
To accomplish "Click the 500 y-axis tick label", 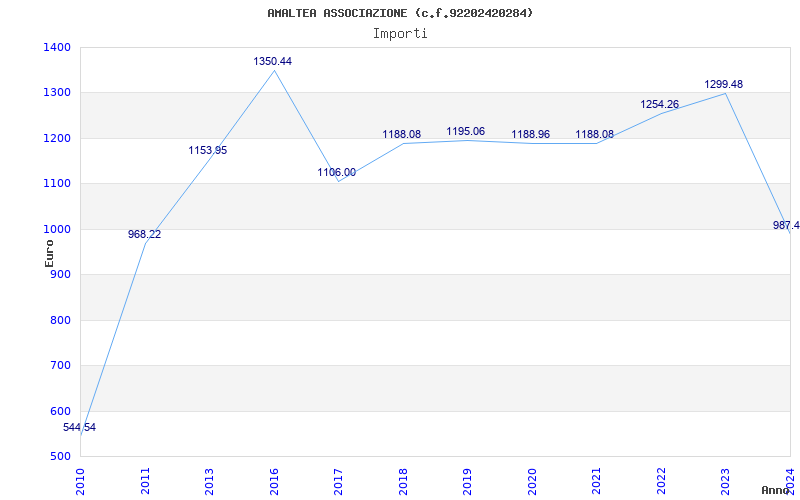I will (x=60, y=457).
